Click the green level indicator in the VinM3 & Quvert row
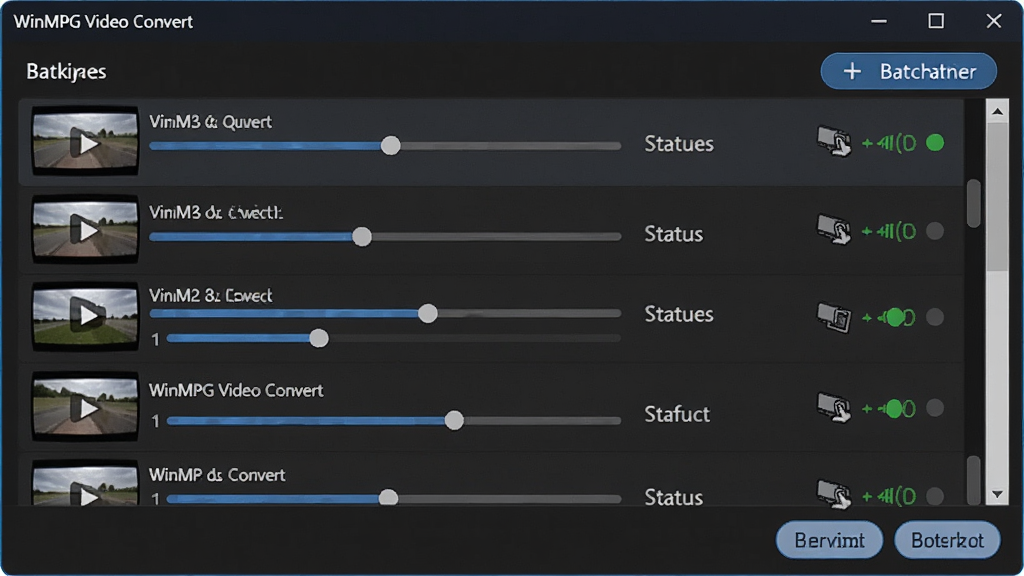The width and height of the screenshot is (1024, 576). [x=889, y=142]
